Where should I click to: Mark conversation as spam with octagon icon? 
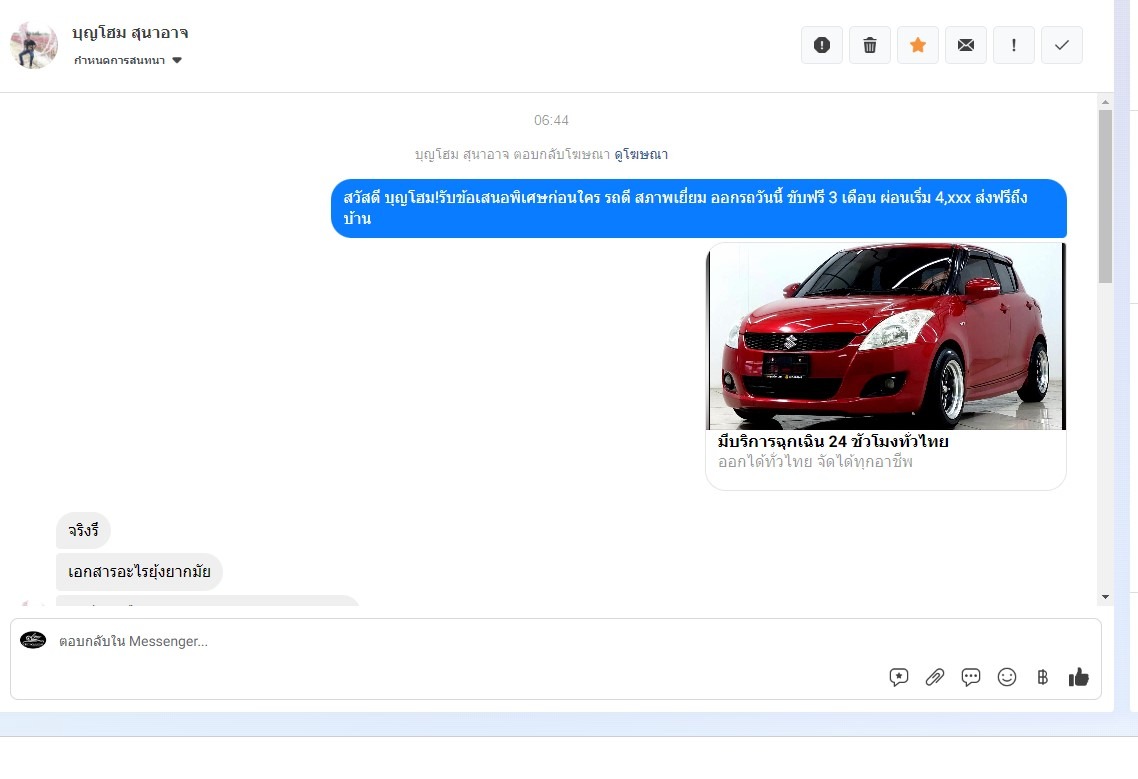(822, 45)
